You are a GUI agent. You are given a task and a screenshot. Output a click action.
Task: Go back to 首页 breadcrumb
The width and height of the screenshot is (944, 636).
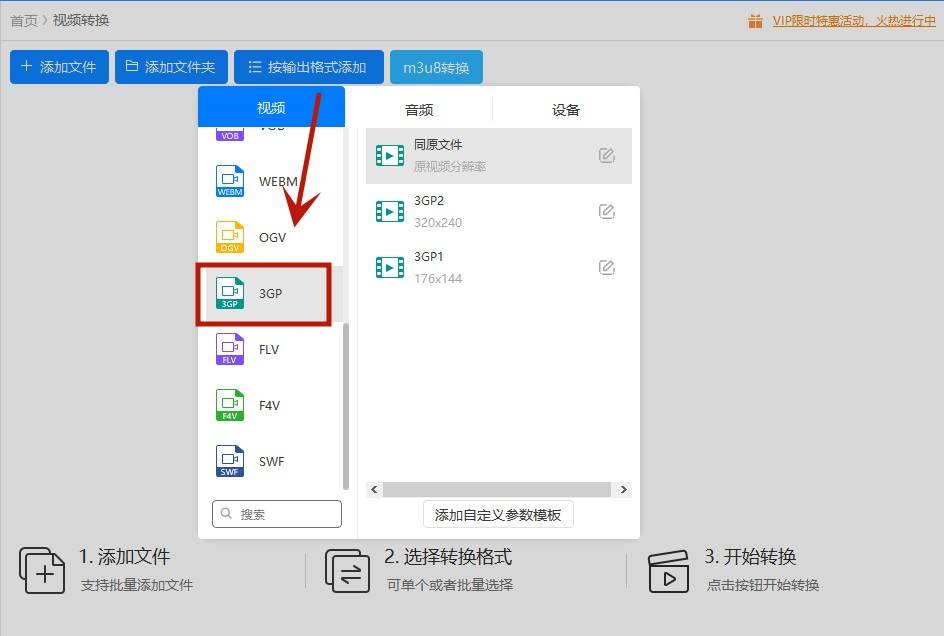click(x=24, y=20)
